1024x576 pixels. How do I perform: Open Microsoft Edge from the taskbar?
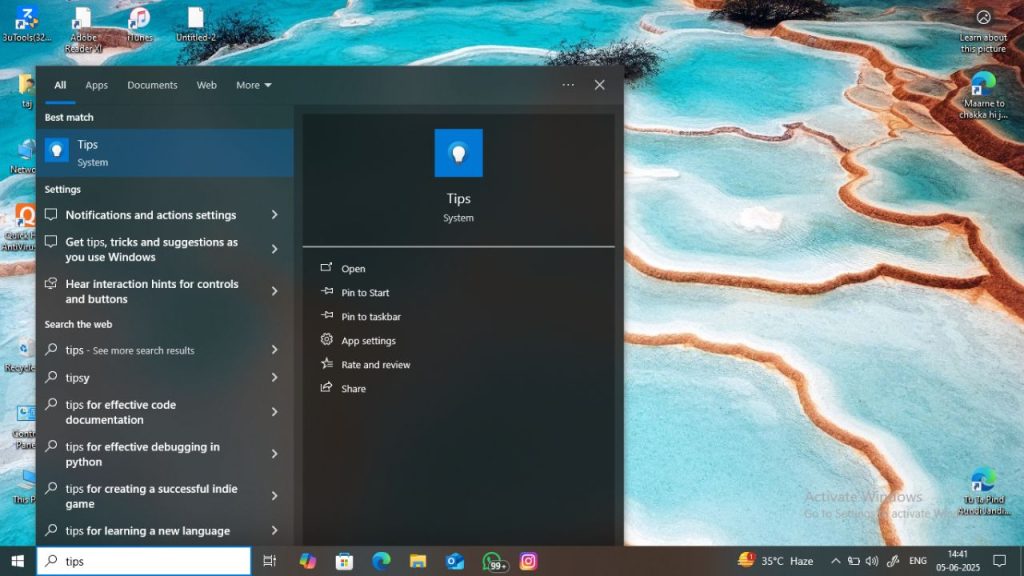pyautogui.click(x=381, y=561)
